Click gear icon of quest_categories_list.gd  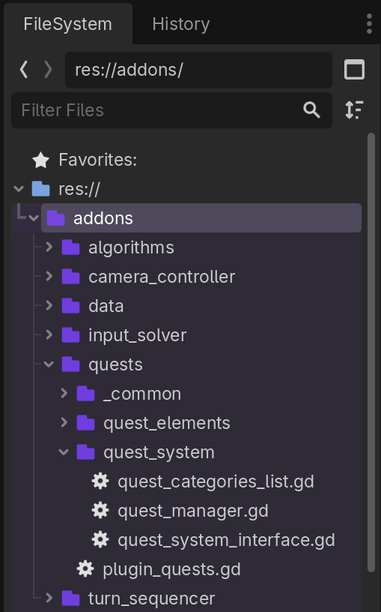coord(100,481)
